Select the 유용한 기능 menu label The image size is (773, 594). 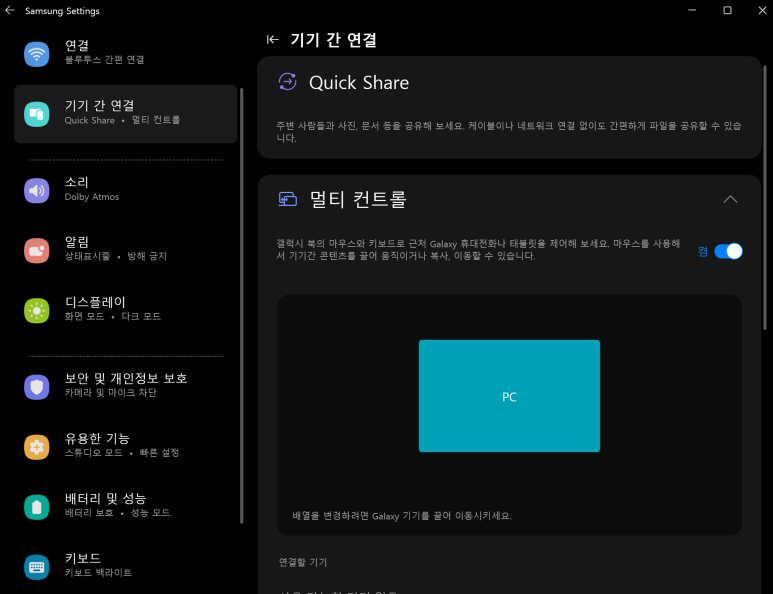coord(98,439)
